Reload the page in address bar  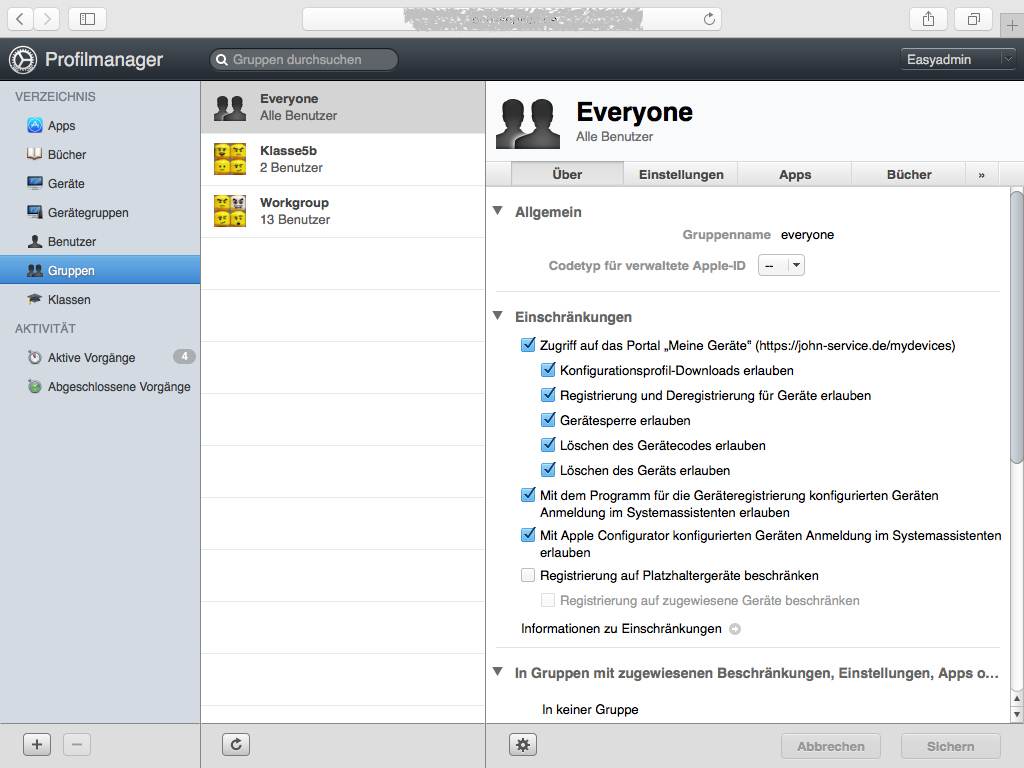click(709, 19)
